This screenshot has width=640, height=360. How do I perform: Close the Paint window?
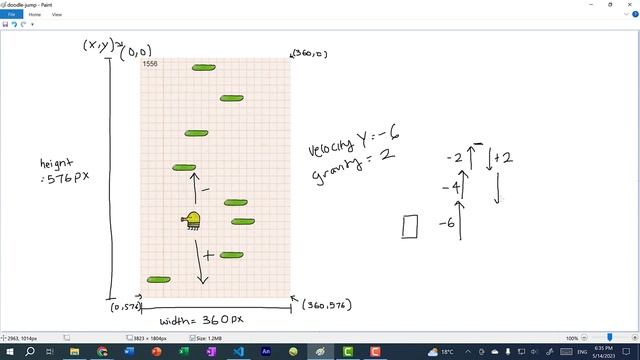[x=630, y=4]
